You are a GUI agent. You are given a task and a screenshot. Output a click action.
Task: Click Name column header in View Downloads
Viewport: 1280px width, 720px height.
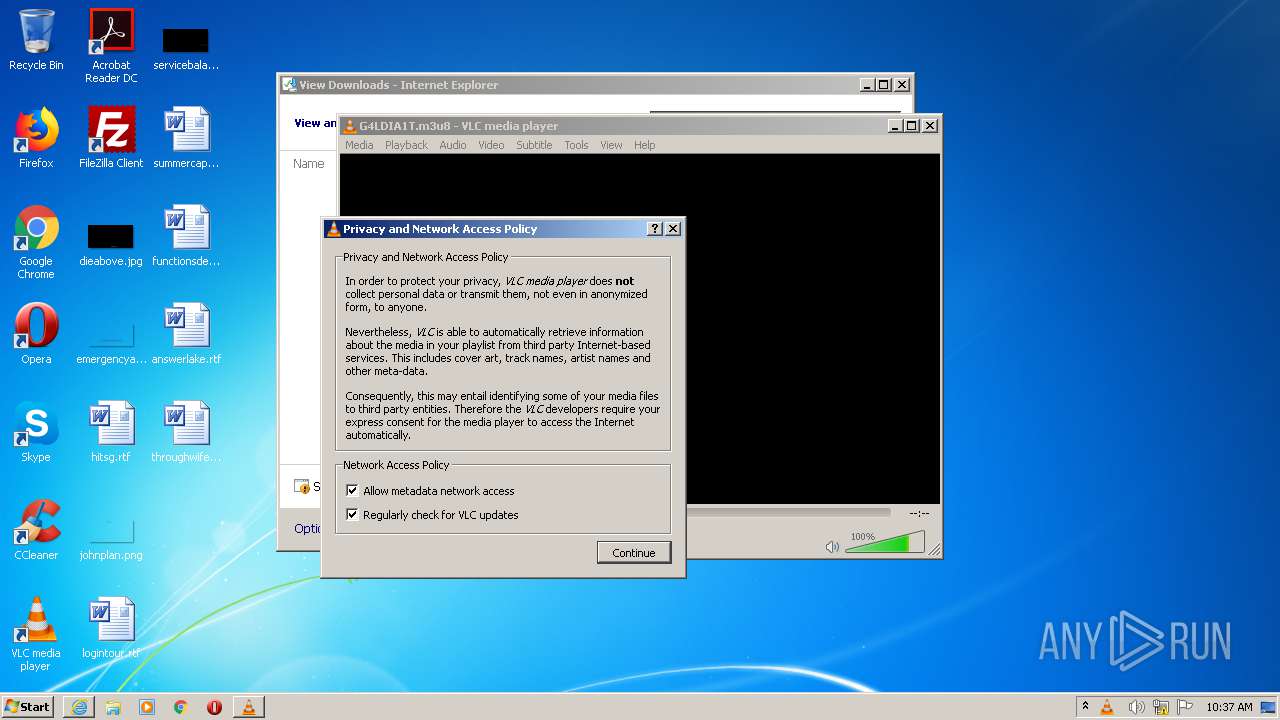point(308,164)
